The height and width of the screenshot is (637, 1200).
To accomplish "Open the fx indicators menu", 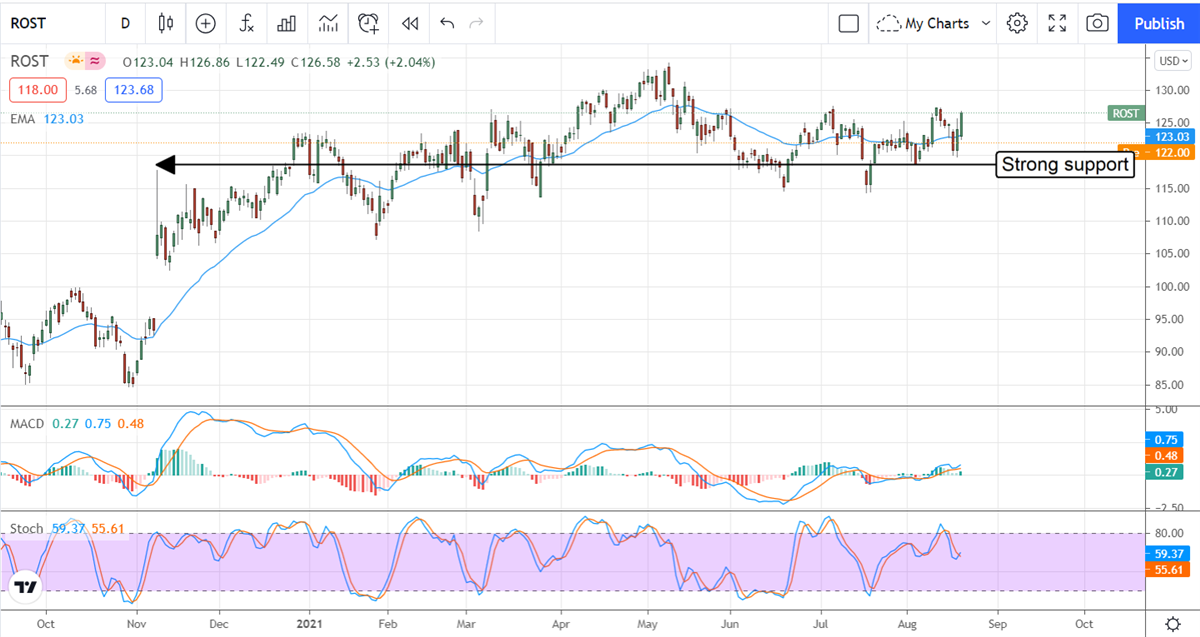I will (x=246, y=23).
